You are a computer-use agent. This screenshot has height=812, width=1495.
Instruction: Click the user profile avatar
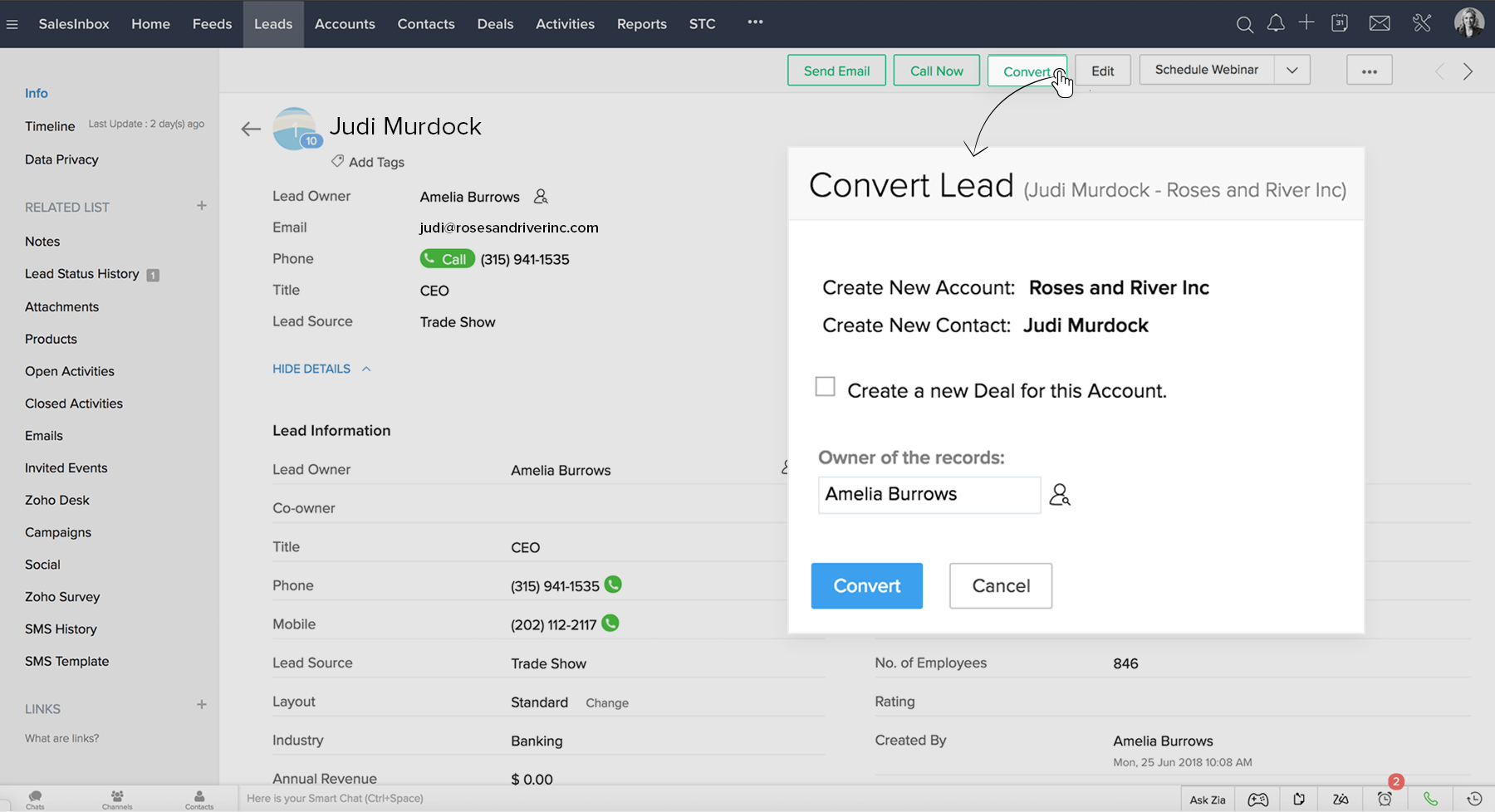(1468, 22)
